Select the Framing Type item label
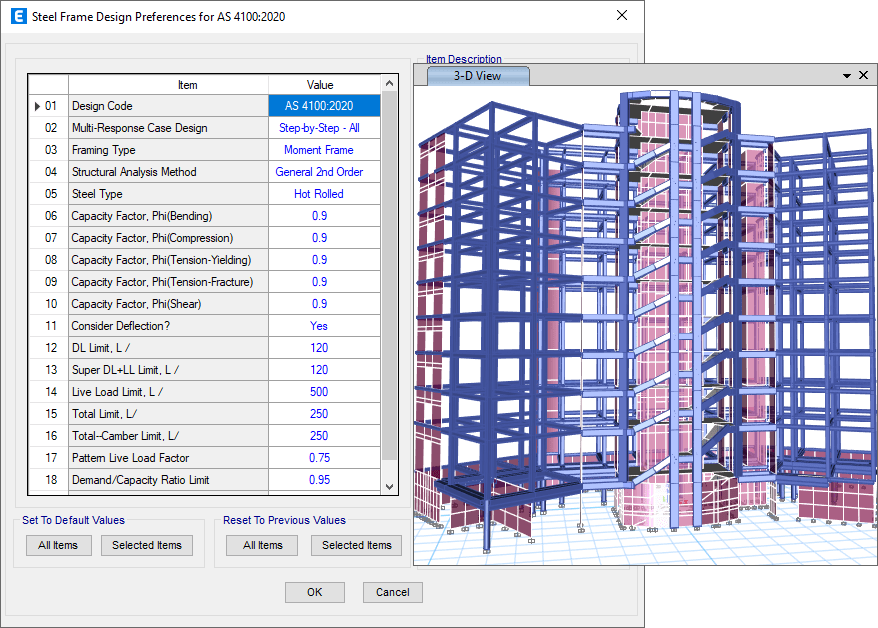878x628 pixels. 169,150
